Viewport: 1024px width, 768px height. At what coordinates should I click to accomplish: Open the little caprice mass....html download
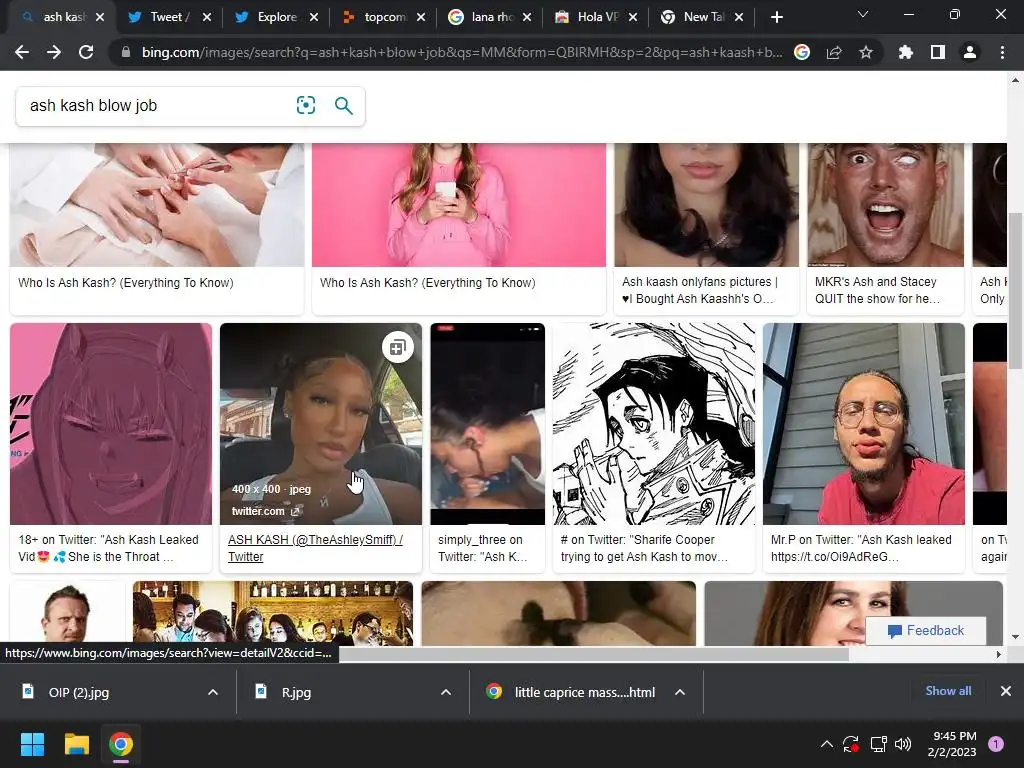tap(584, 692)
